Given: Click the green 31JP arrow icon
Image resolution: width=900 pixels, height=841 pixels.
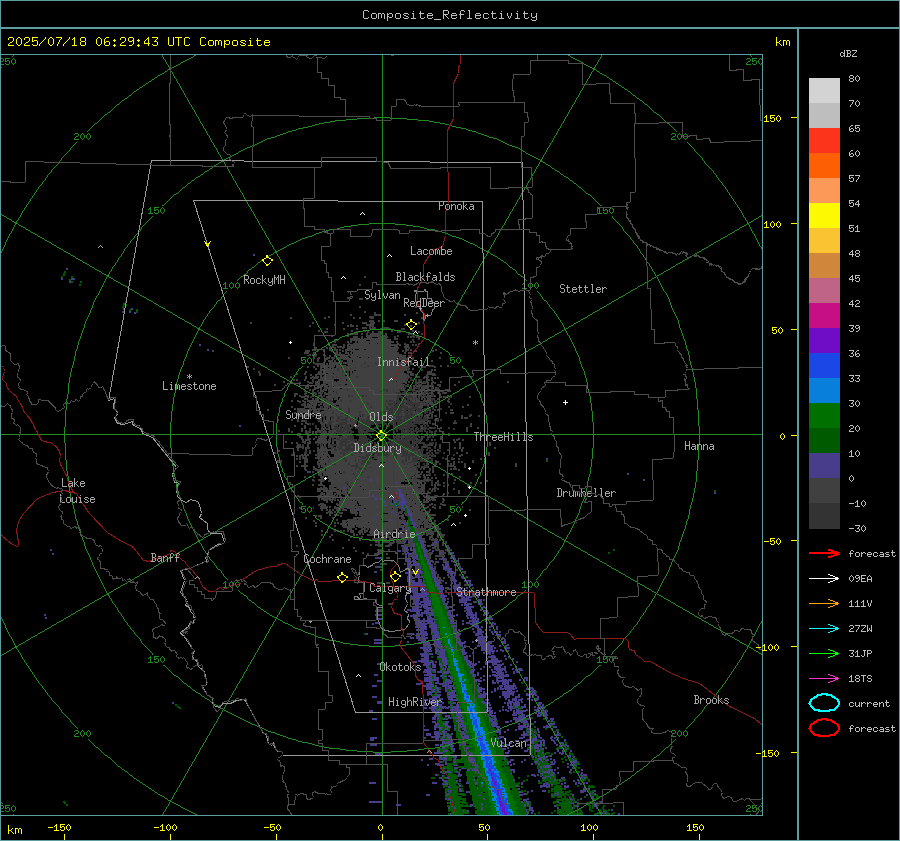Looking at the screenshot, I should (x=824, y=653).
